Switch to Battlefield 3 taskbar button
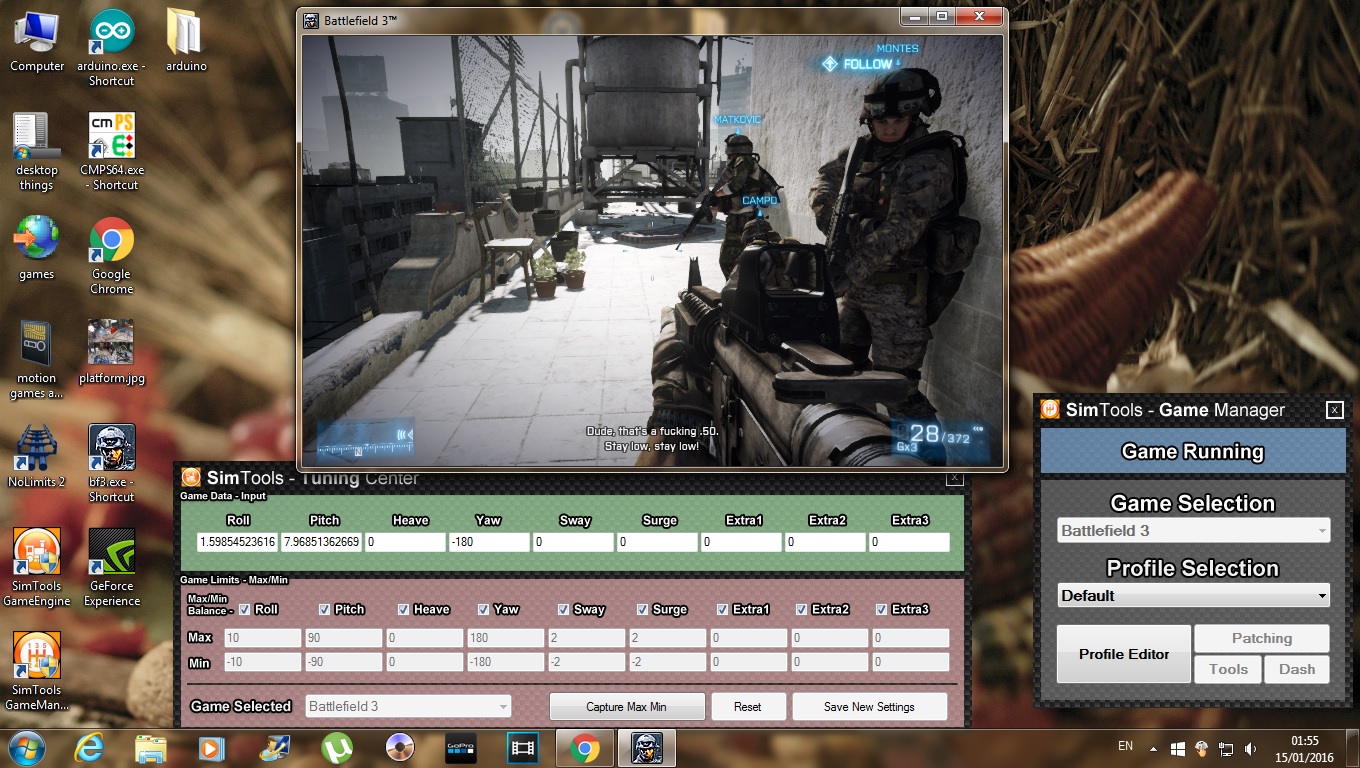This screenshot has height=768, width=1360. tap(647, 747)
